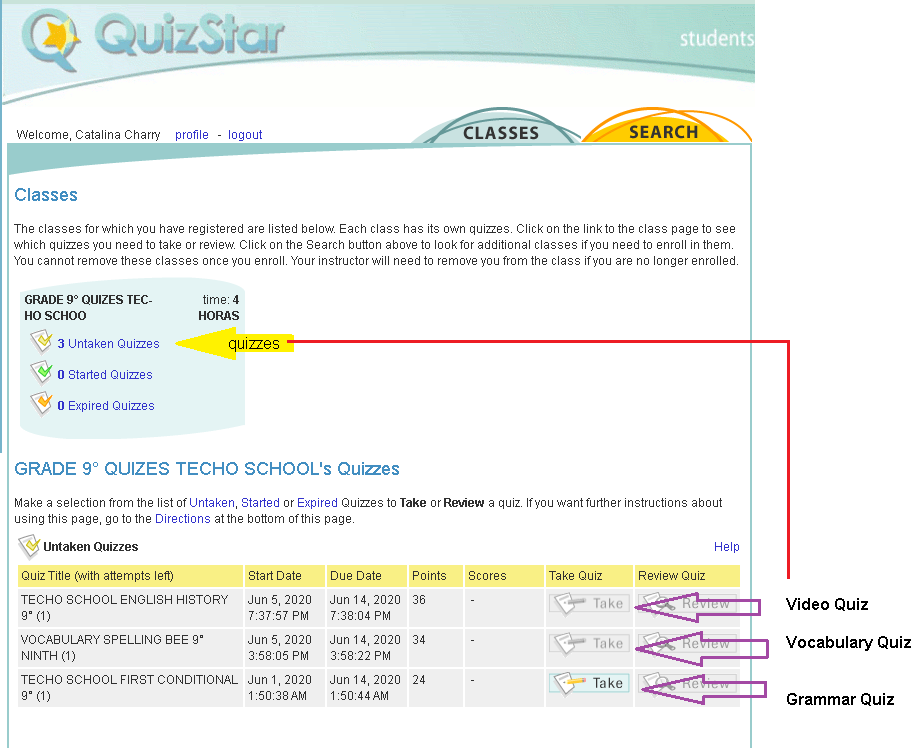Review the TECHO SCHOOL FIRST CONDITIONAL quiz
Viewport: 914px width, 751px height.
click(687, 683)
